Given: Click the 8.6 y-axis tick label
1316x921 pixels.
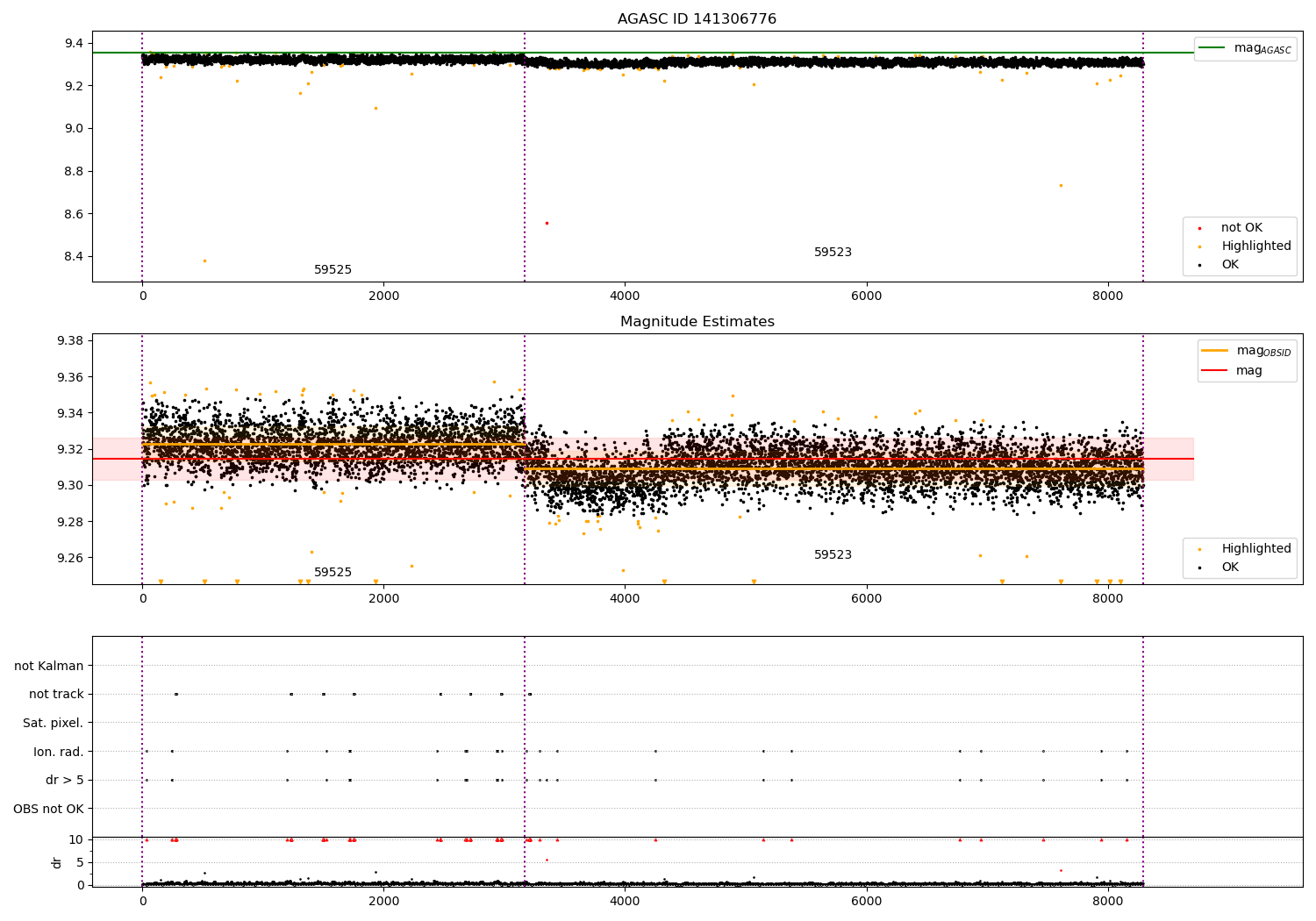Looking at the screenshot, I should pos(74,215).
